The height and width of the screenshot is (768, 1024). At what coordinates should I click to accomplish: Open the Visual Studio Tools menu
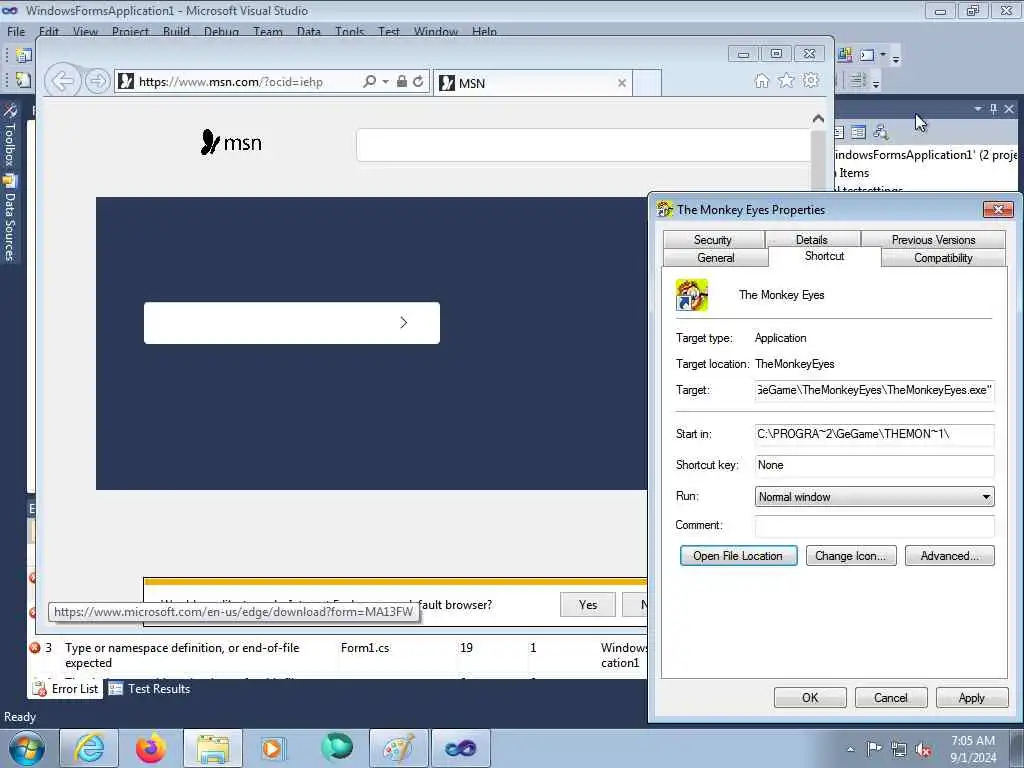[349, 31]
